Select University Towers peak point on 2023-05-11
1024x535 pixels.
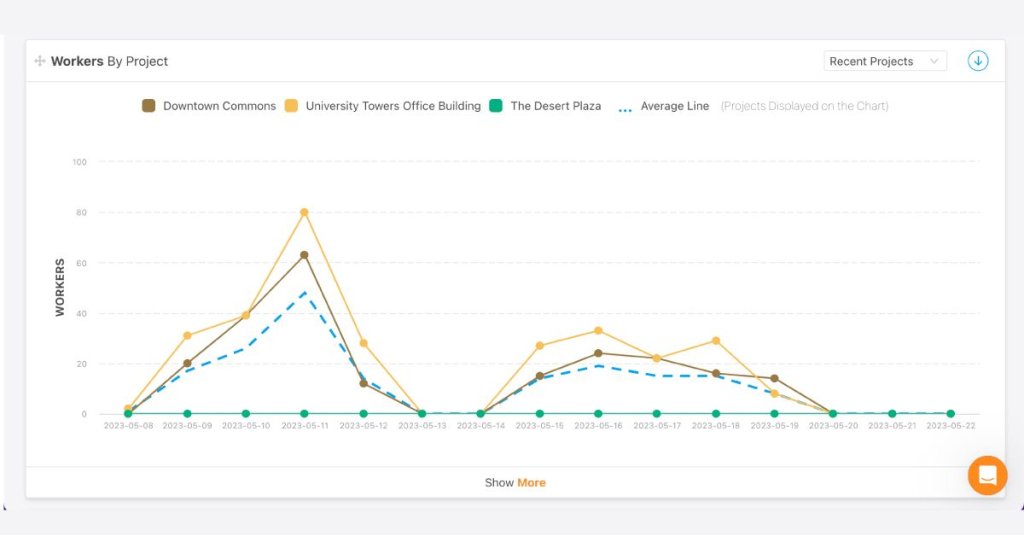(304, 212)
